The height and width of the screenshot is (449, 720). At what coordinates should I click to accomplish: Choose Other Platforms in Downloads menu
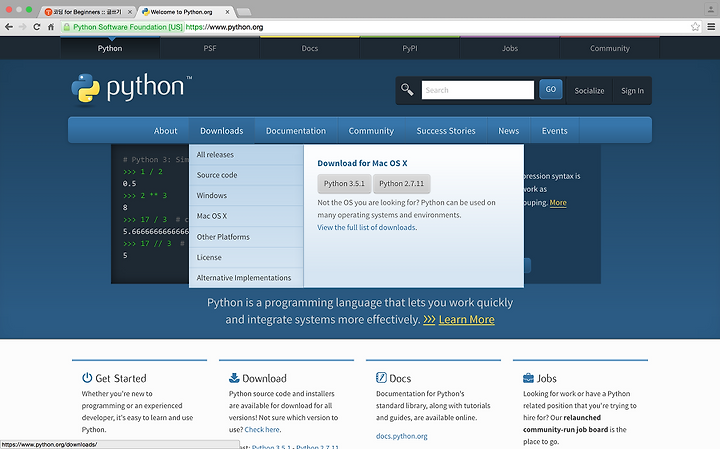pyautogui.click(x=246, y=237)
